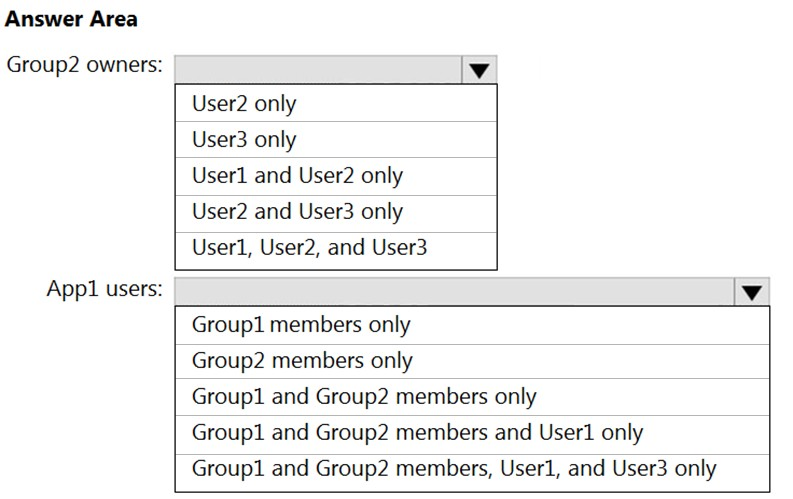Open the App1 users dropdown arrow

752,292
